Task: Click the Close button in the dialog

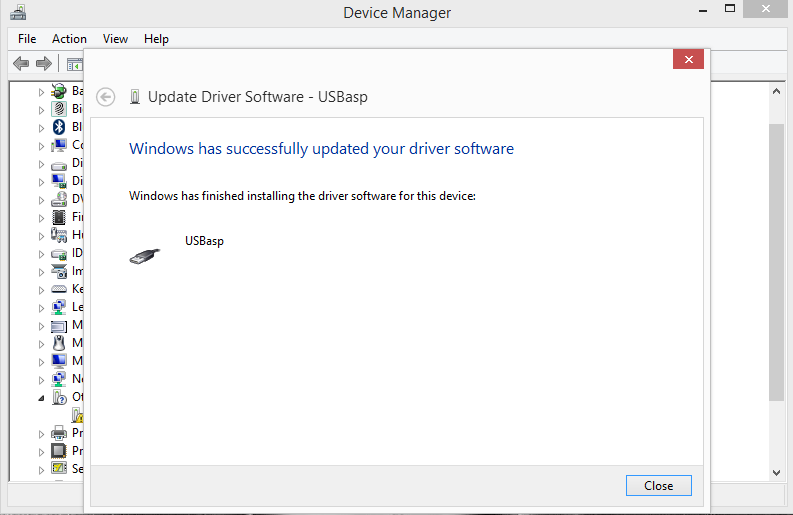Action: (658, 486)
